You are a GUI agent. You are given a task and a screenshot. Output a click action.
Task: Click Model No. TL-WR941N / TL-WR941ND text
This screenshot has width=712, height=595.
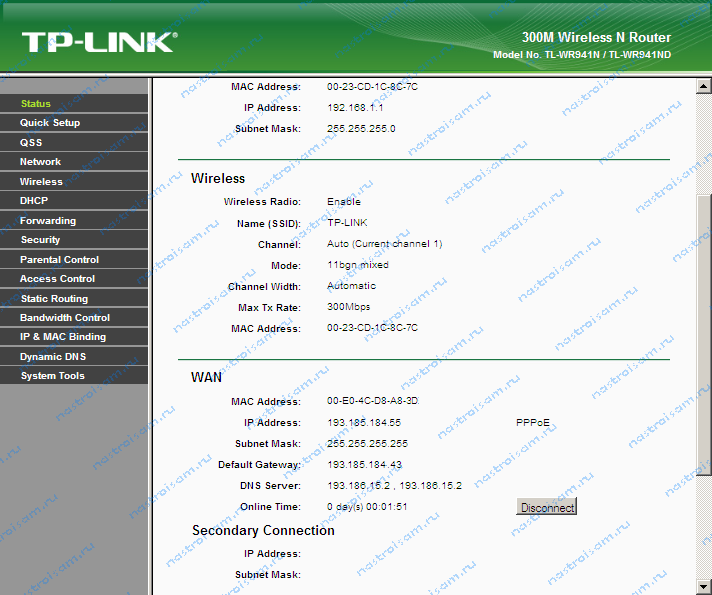coord(582,55)
